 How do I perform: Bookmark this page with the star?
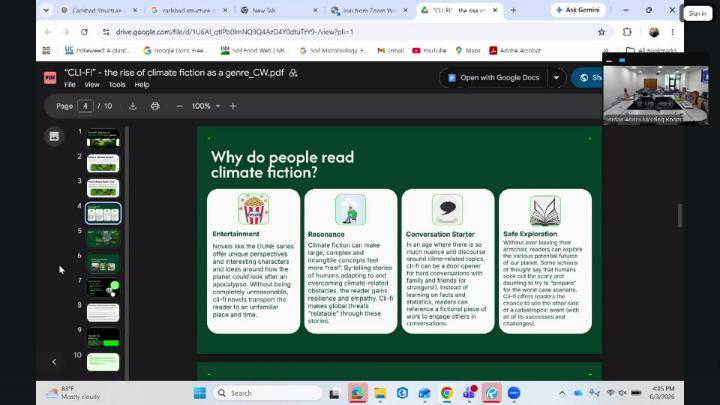(602, 32)
